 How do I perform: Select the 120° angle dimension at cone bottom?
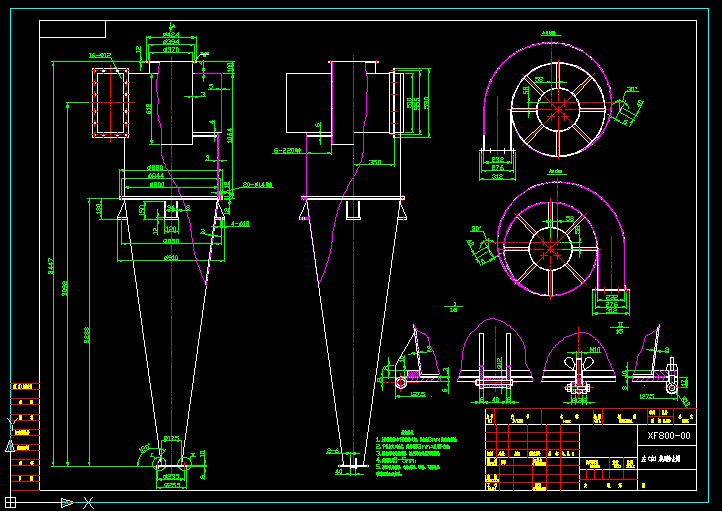pyautogui.click(x=145, y=448)
